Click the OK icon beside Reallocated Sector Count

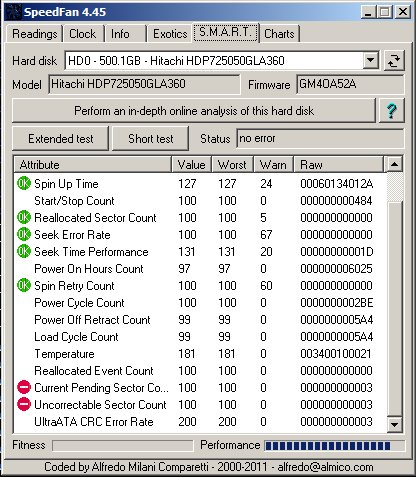coord(24,218)
